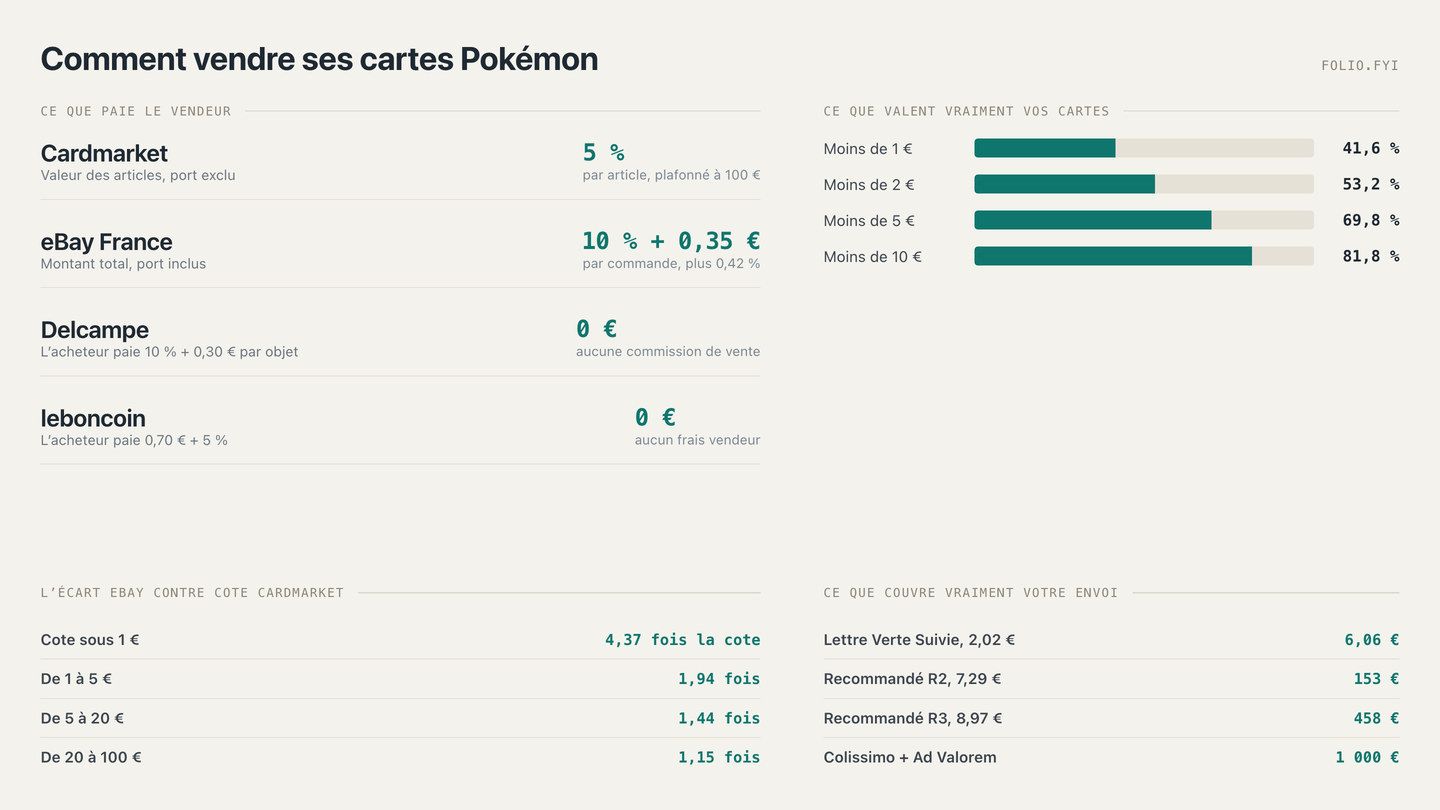
Task: Click 'Recommandé R3, 8,97 €' row
Action: 1111,718
